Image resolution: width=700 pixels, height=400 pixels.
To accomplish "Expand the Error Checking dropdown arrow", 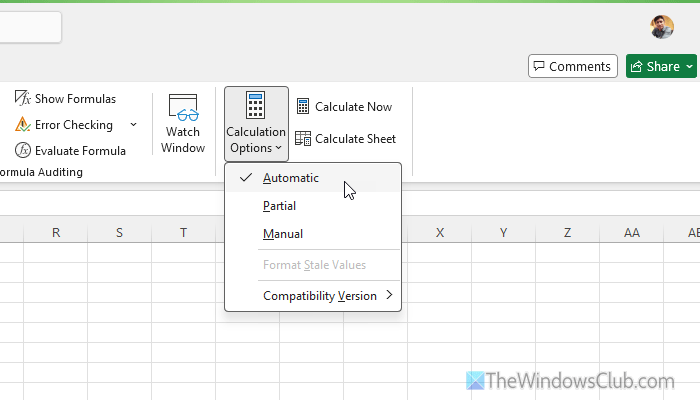I will point(134,125).
